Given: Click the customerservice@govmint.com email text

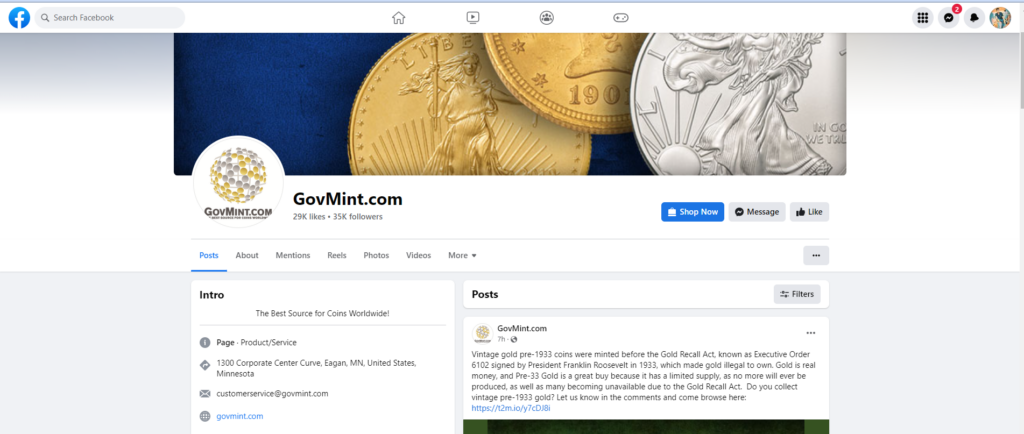Looking at the screenshot, I should pos(272,394).
